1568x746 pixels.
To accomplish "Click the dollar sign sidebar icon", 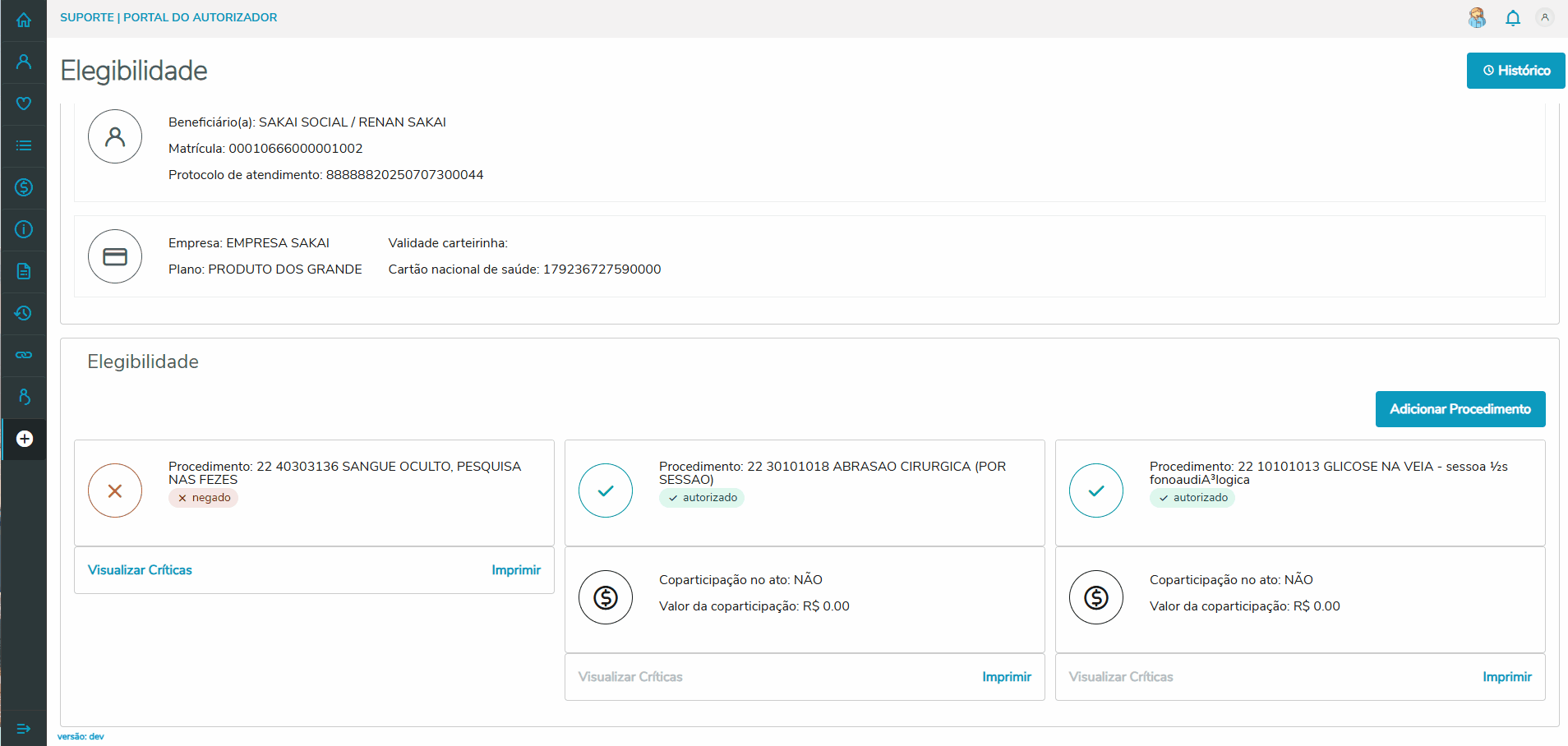I will point(24,187).
